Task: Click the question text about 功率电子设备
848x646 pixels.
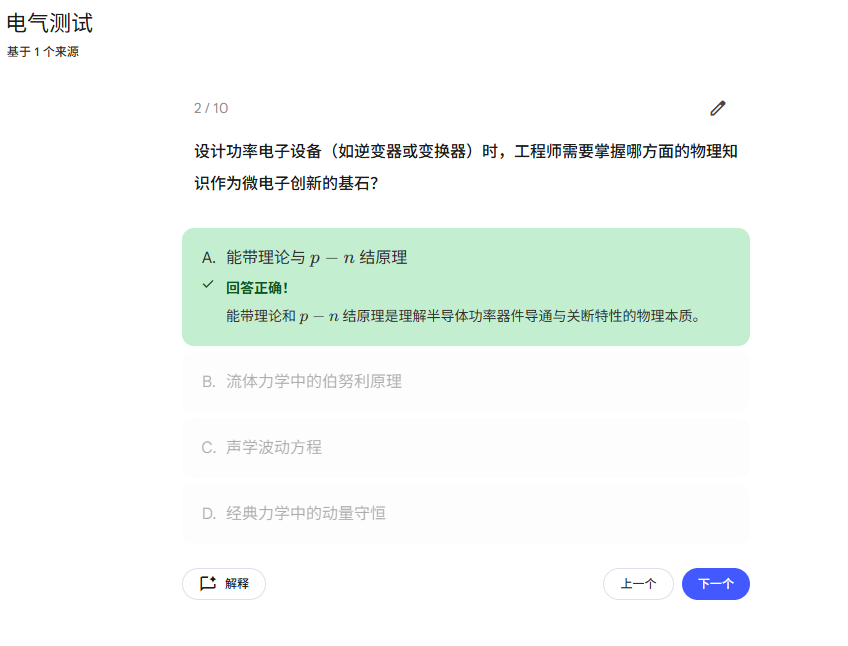Action: (x=466, y=167)
